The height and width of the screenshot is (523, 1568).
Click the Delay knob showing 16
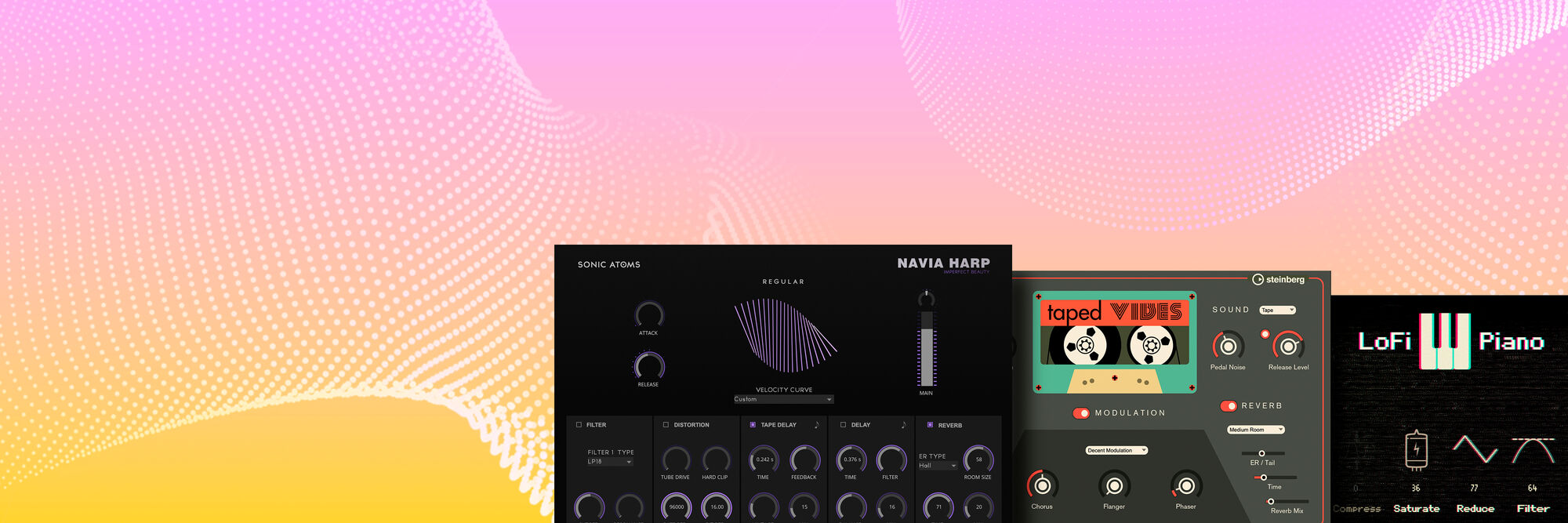click(891, 507)
